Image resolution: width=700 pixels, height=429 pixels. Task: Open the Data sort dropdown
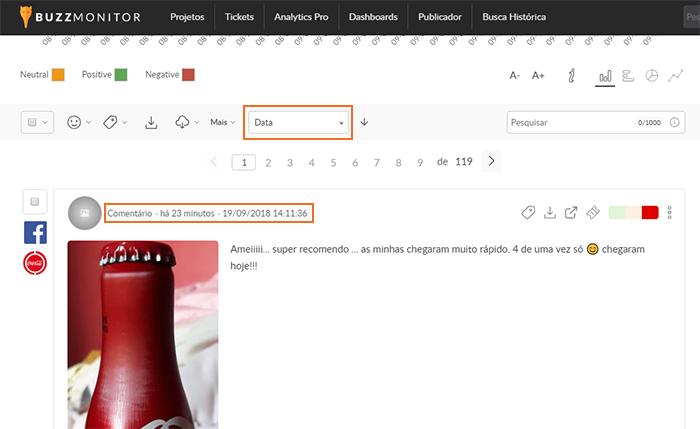pos(299,122)
